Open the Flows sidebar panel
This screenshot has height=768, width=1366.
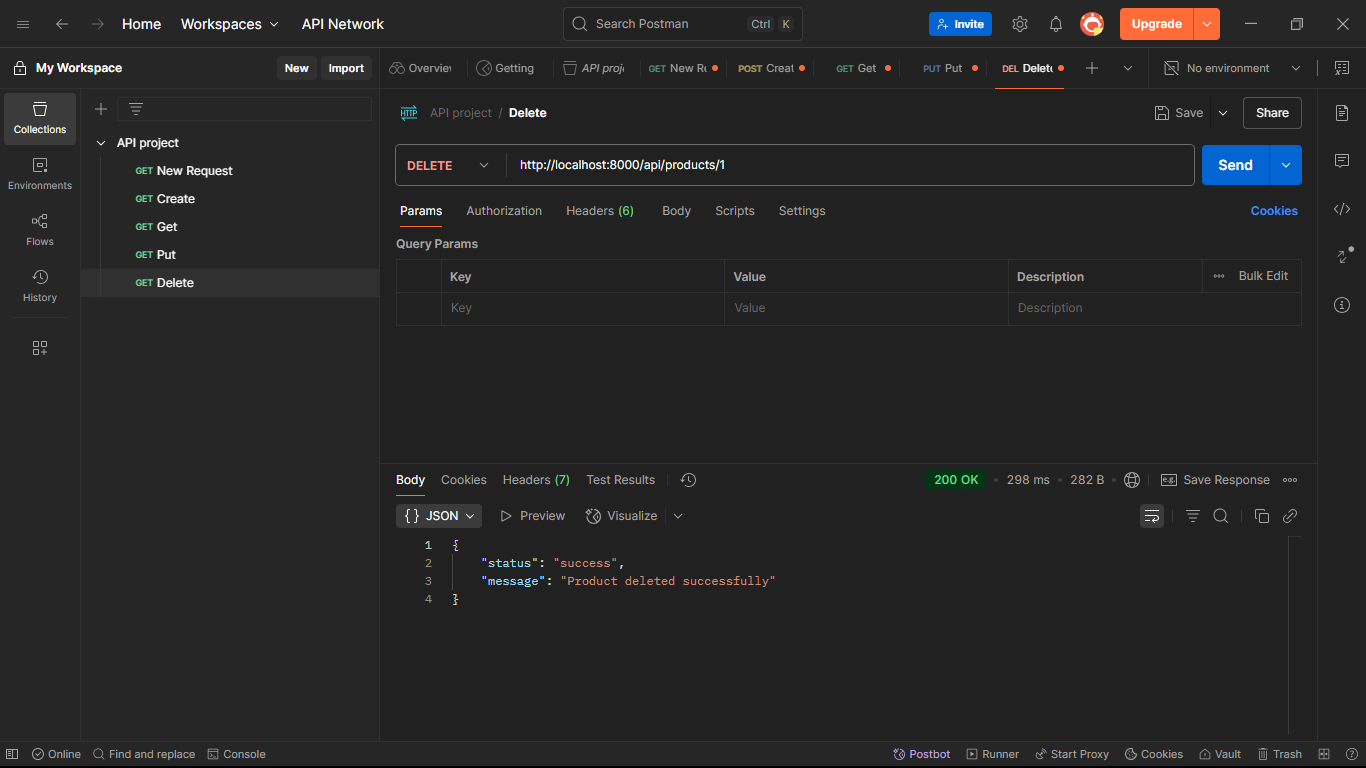(x=40, y=230)
